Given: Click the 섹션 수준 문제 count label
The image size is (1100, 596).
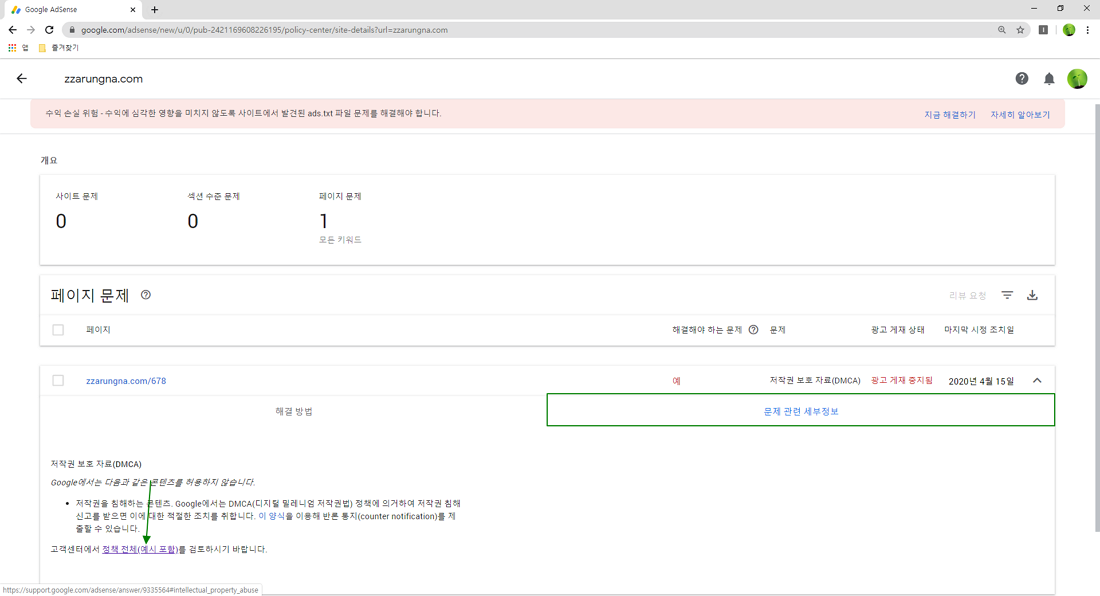Looking at the screenshot, I should coord(213,196).
